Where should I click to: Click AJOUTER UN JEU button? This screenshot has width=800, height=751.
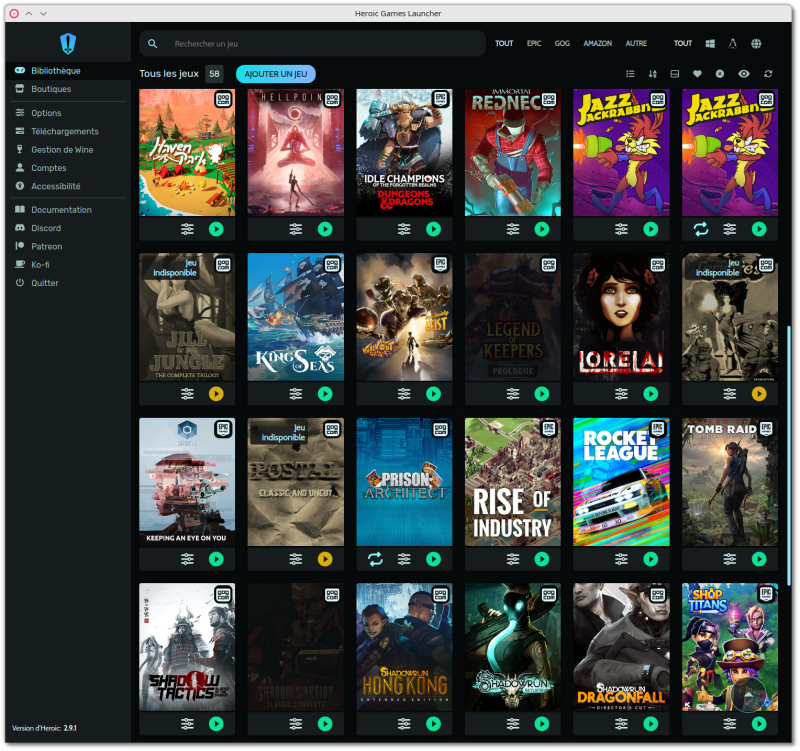(276, 74)
